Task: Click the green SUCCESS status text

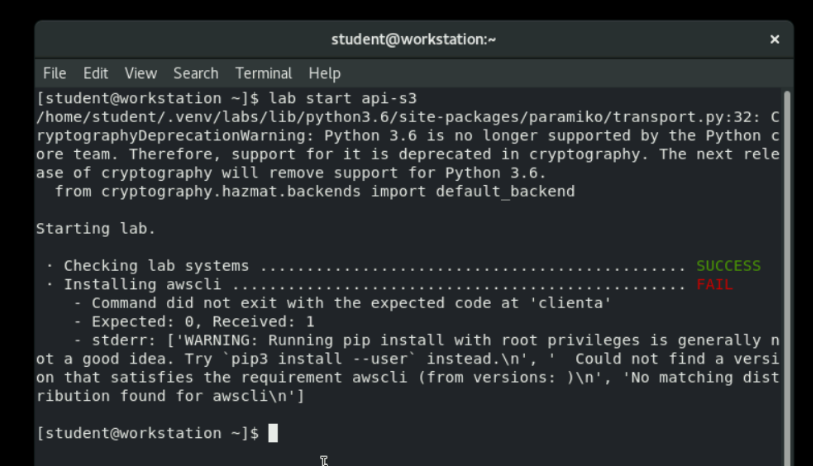Action: point(728,266)
